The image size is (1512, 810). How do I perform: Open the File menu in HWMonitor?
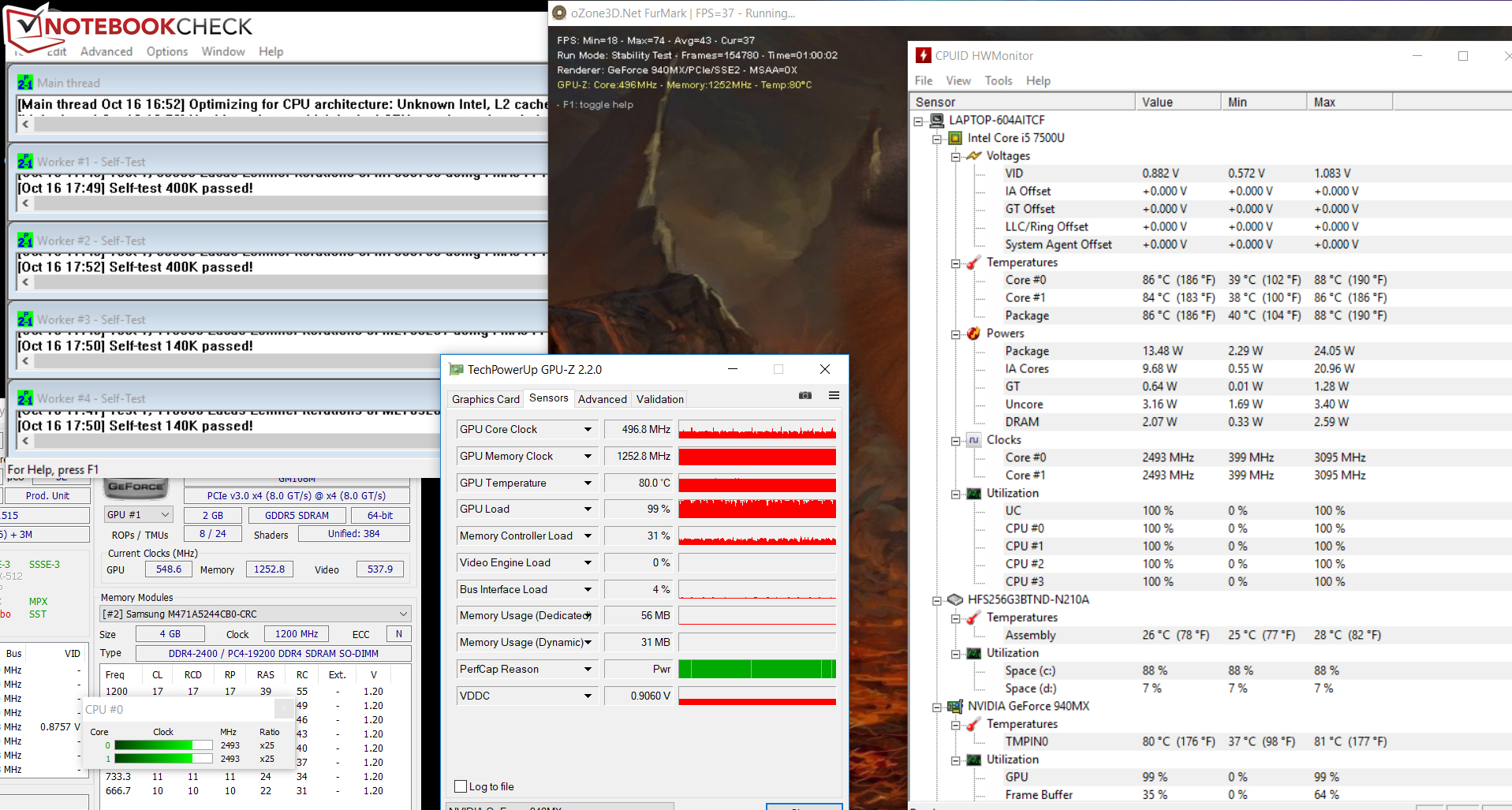924,80
